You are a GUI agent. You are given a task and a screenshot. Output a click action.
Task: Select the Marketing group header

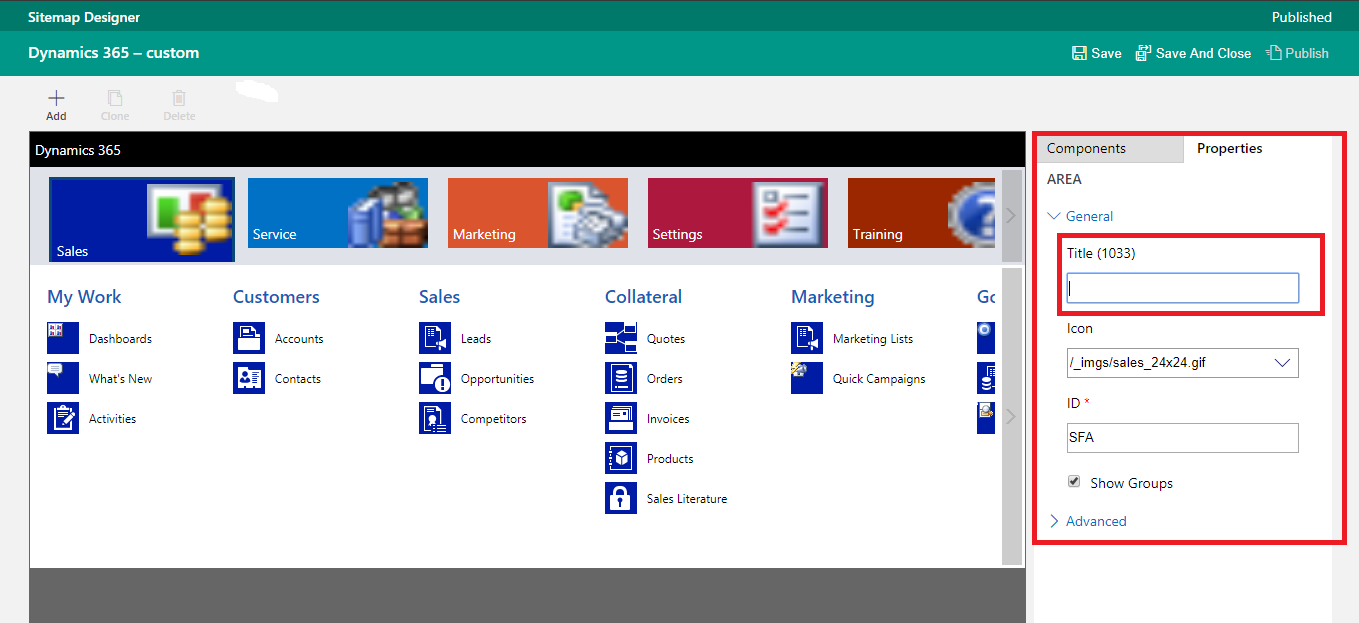coord(832,297)
